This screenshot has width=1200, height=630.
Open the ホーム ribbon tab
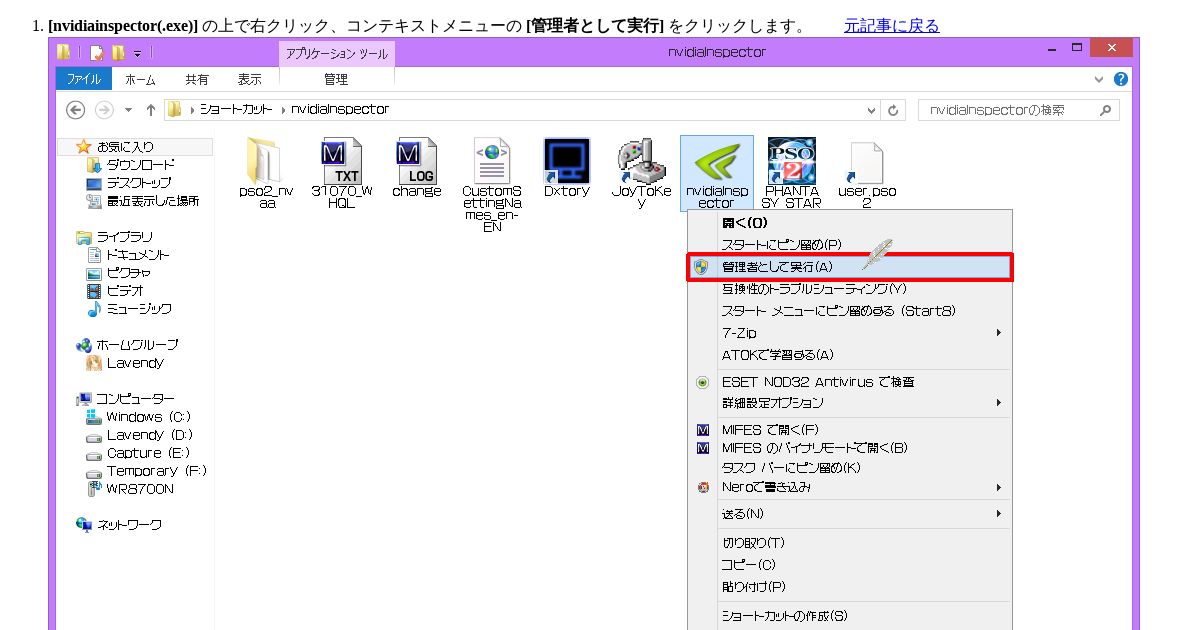click(x=140, y=79)
